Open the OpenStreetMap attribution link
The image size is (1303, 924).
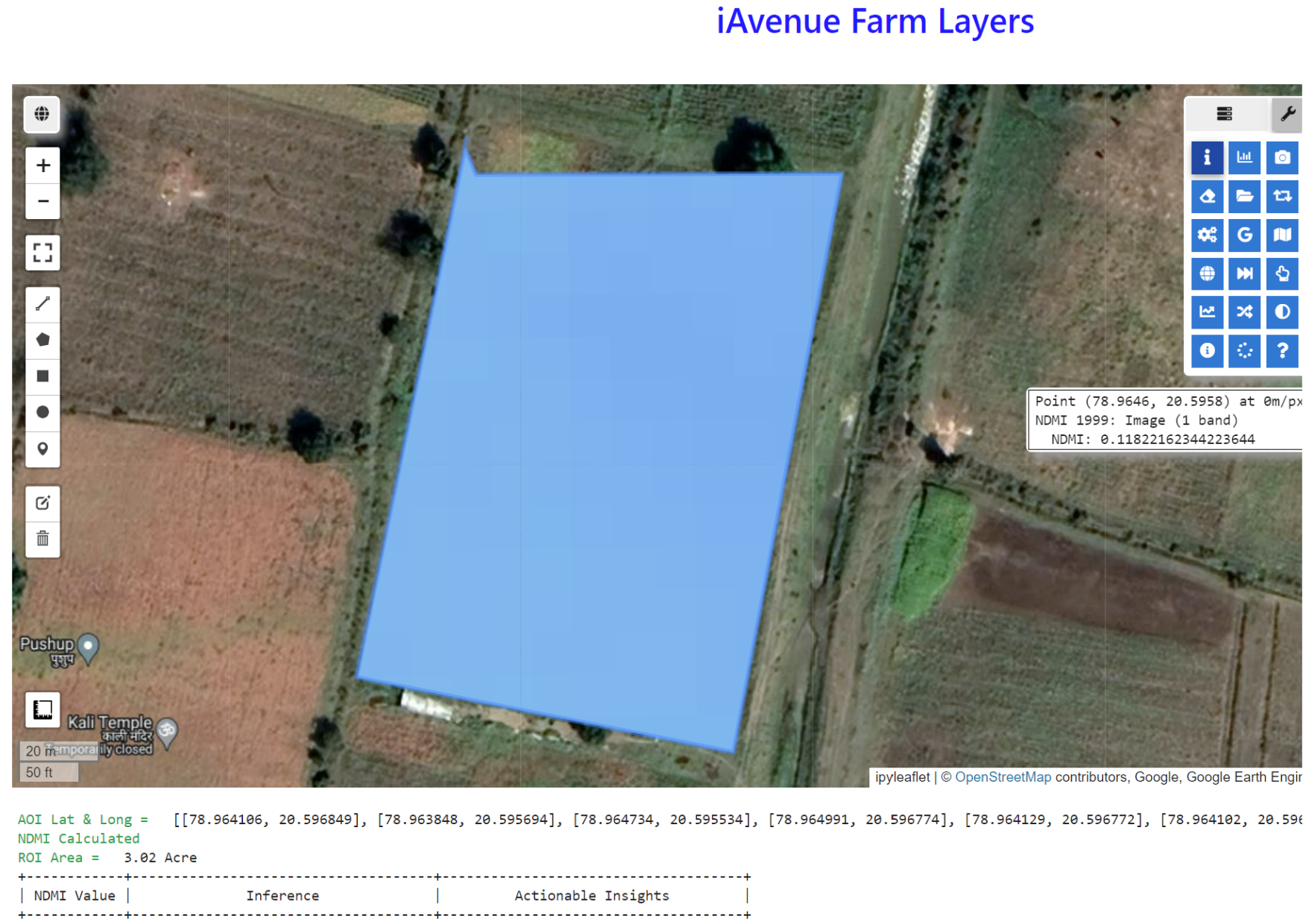pyautogui.click(x=1003, y=777)
